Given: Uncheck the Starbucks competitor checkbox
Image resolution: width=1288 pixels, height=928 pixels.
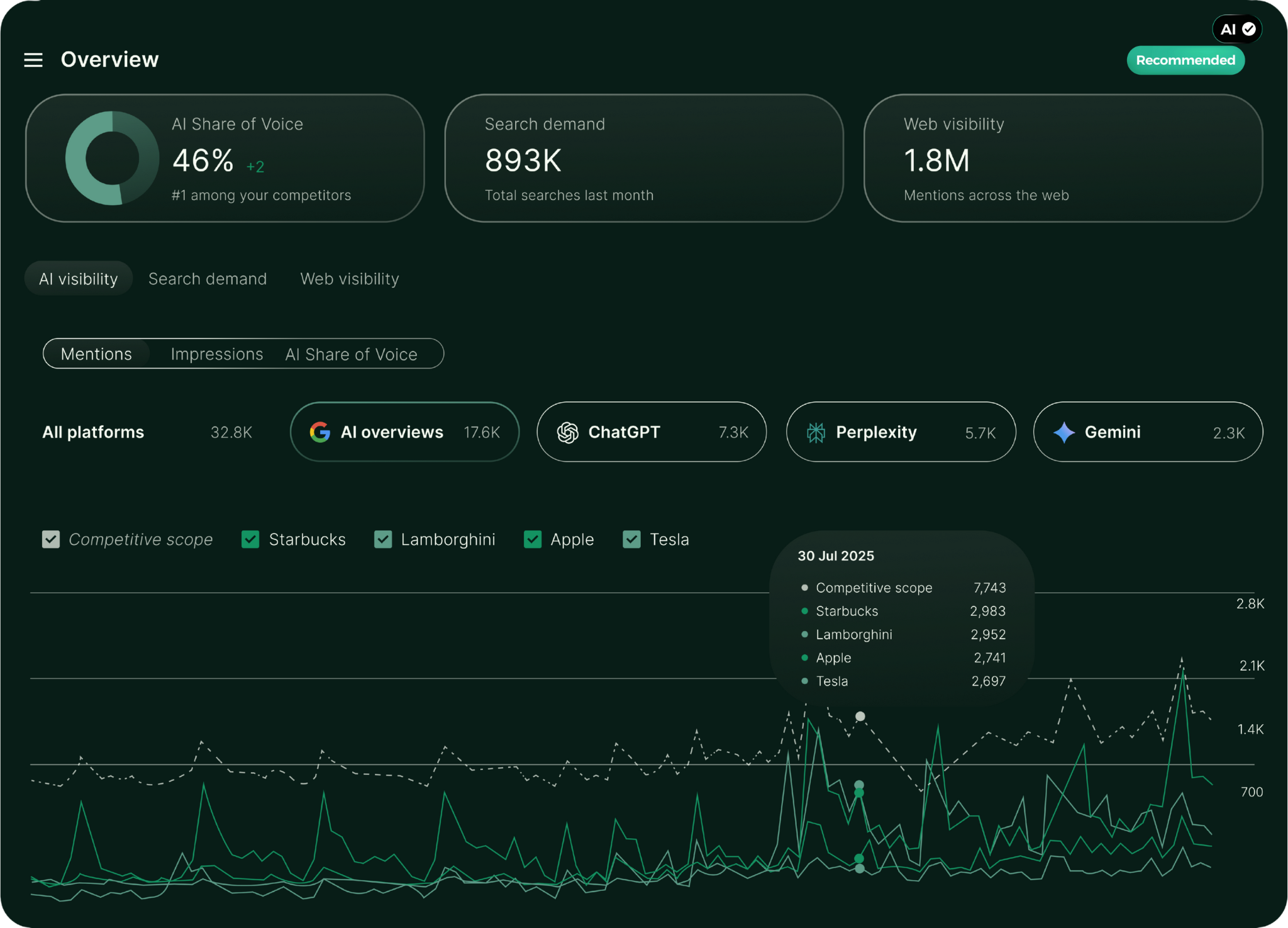Looking at the screenshot, I should 250,539.
